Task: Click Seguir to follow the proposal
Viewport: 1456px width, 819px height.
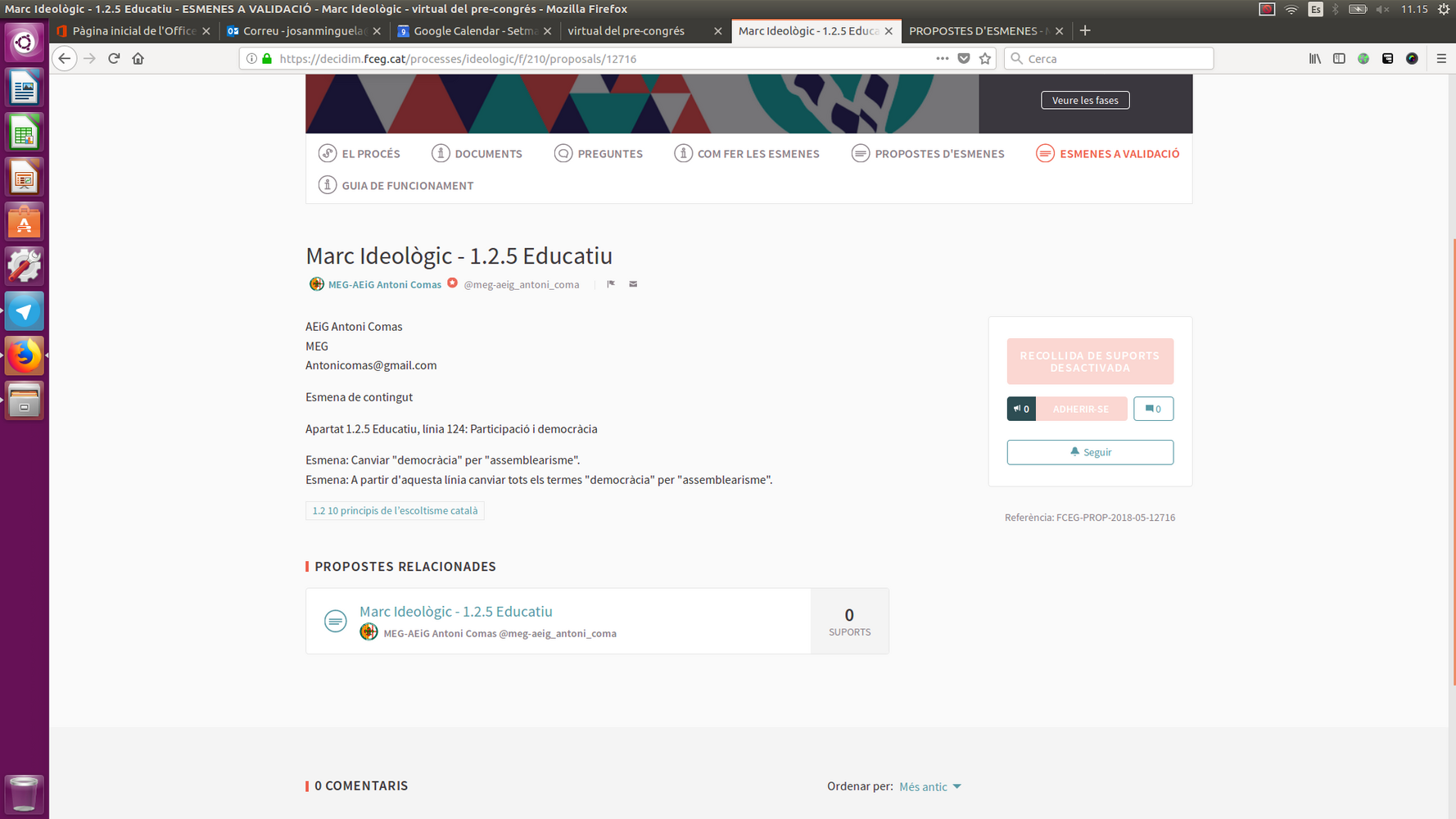Action: [x=1090, y=452]
